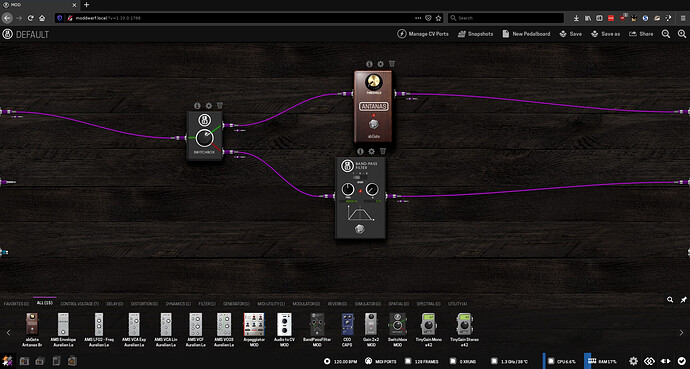Open the 120.00 BPM tempo settings

(341, 362)
